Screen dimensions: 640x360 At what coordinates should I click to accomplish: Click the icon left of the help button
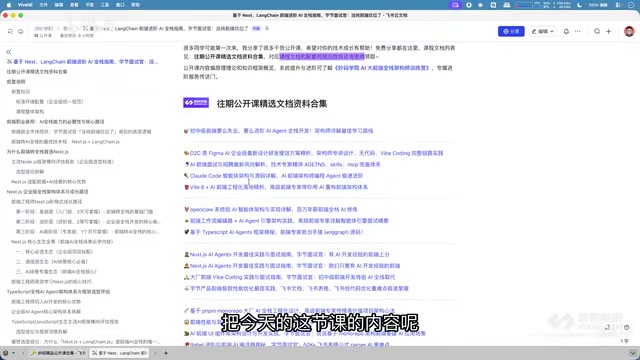point(607,327)
